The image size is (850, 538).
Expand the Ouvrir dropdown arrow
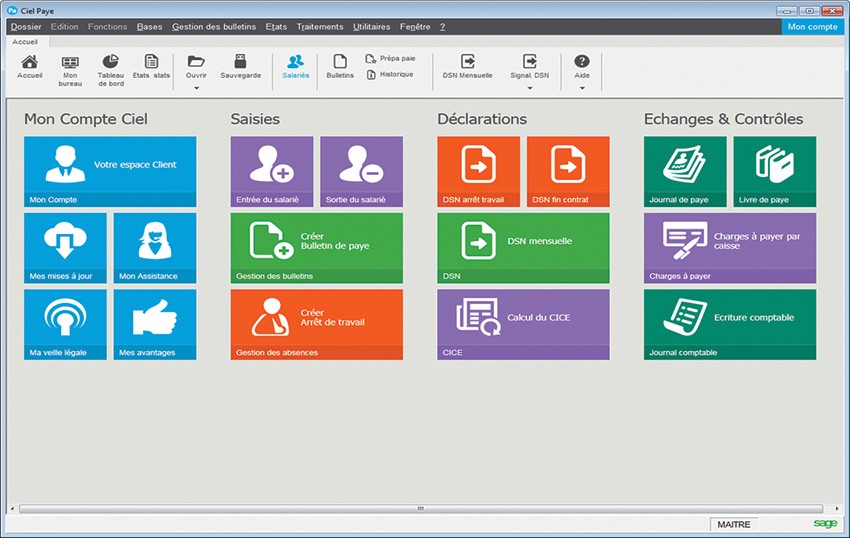click(196, 88)
